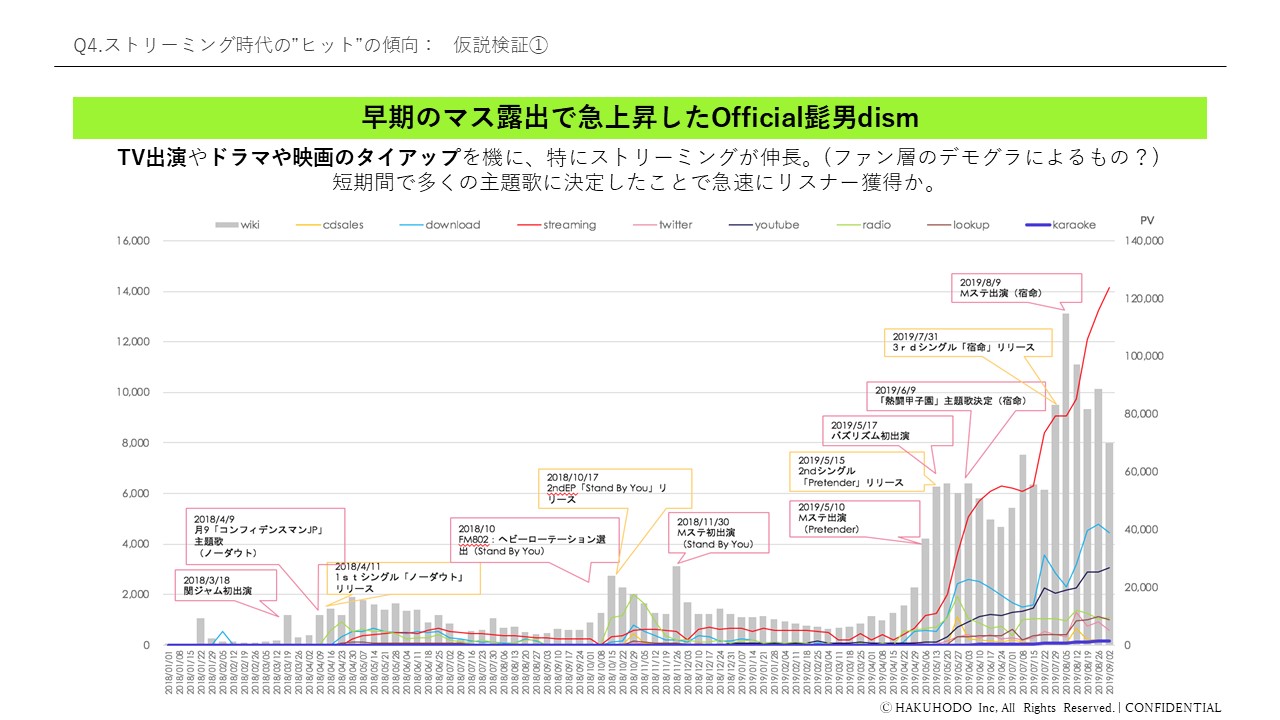
Task: Click the green title banner with Official髭男dism
Action: point(640,118)
